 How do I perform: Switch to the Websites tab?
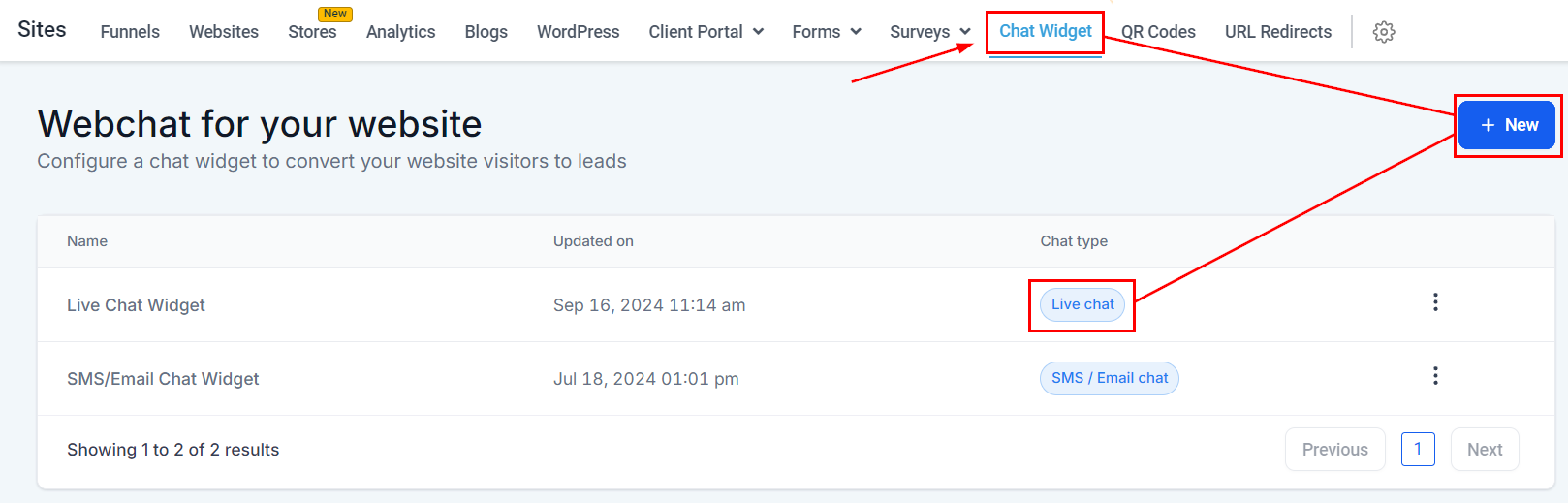(224, 32)
